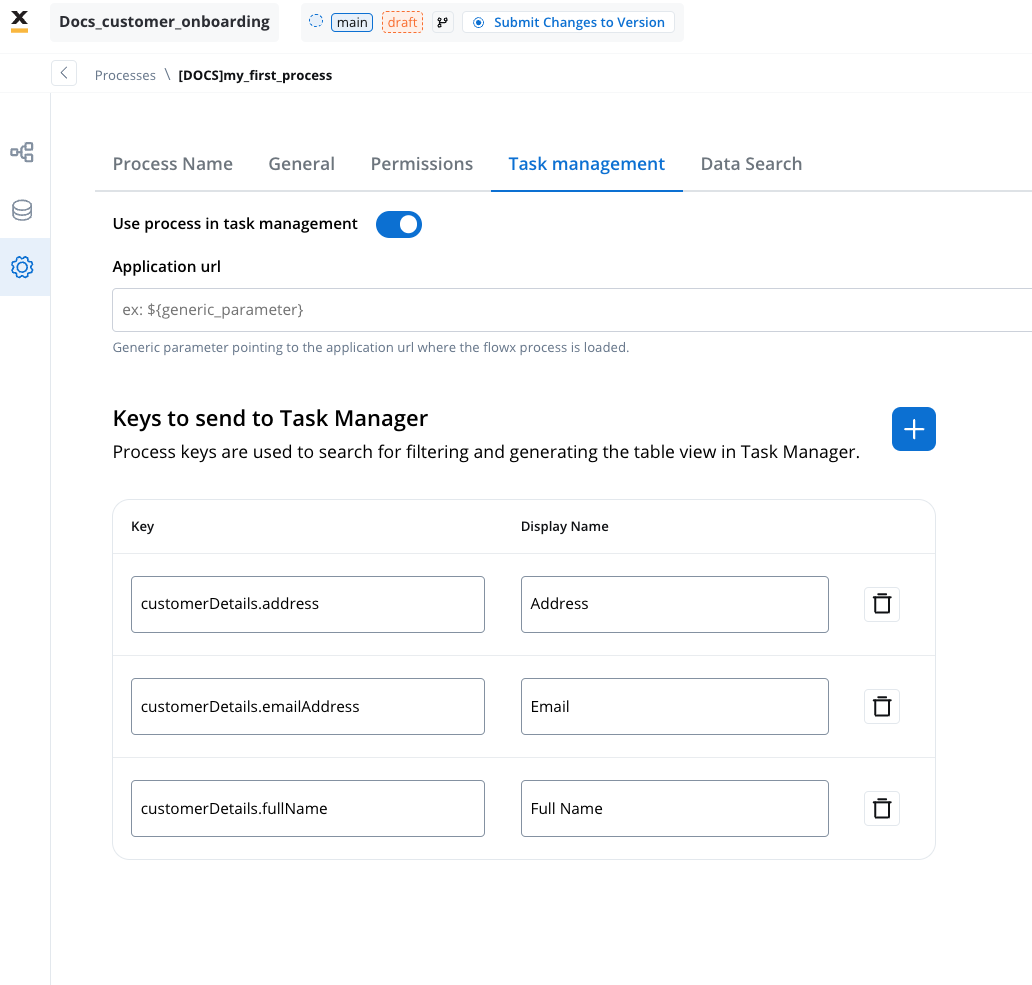The height and width of the screenshot is (985, 1032).
Task: Switch to the Data Search tab
Action: (751, 164)
